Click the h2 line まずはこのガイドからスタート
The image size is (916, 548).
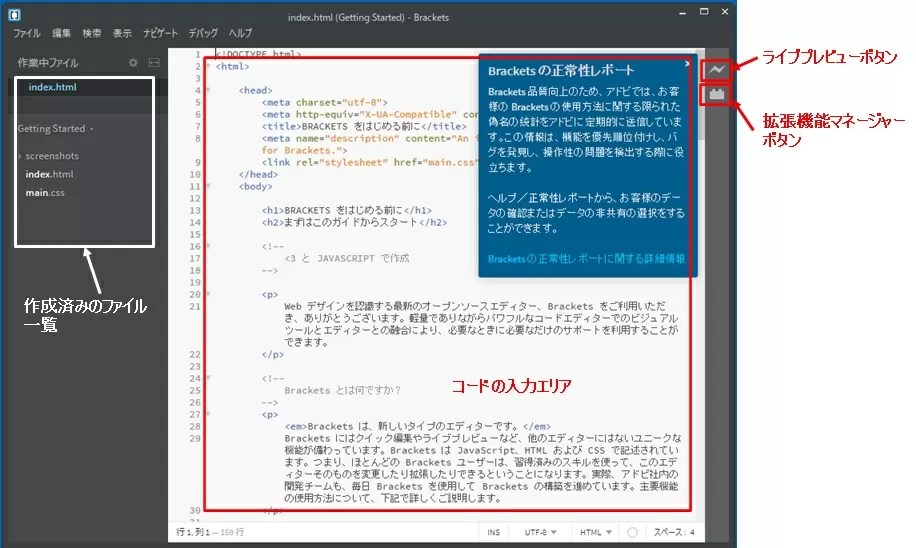pos(355,222)
